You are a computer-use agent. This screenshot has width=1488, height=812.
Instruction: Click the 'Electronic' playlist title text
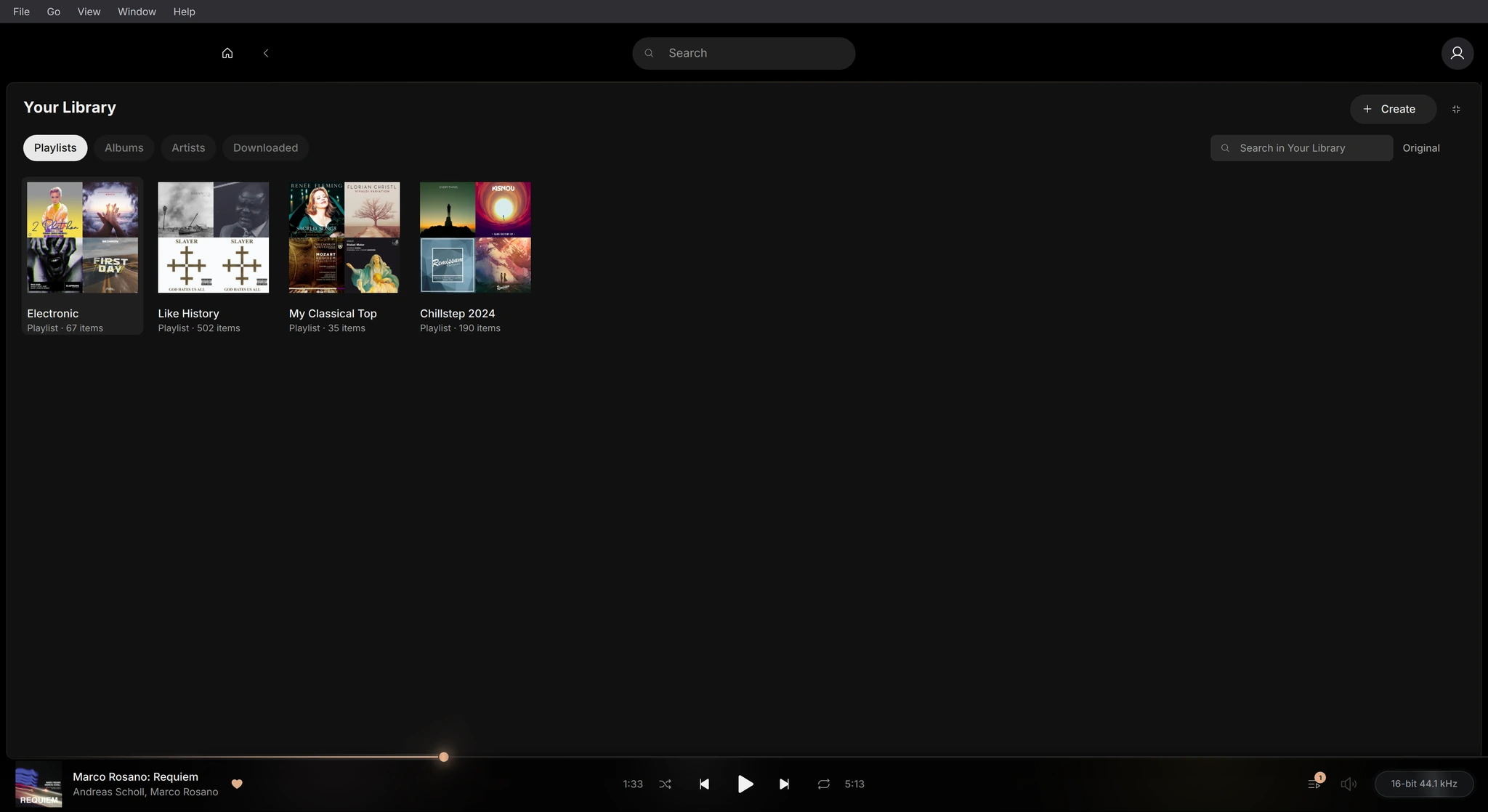point(53,314)
